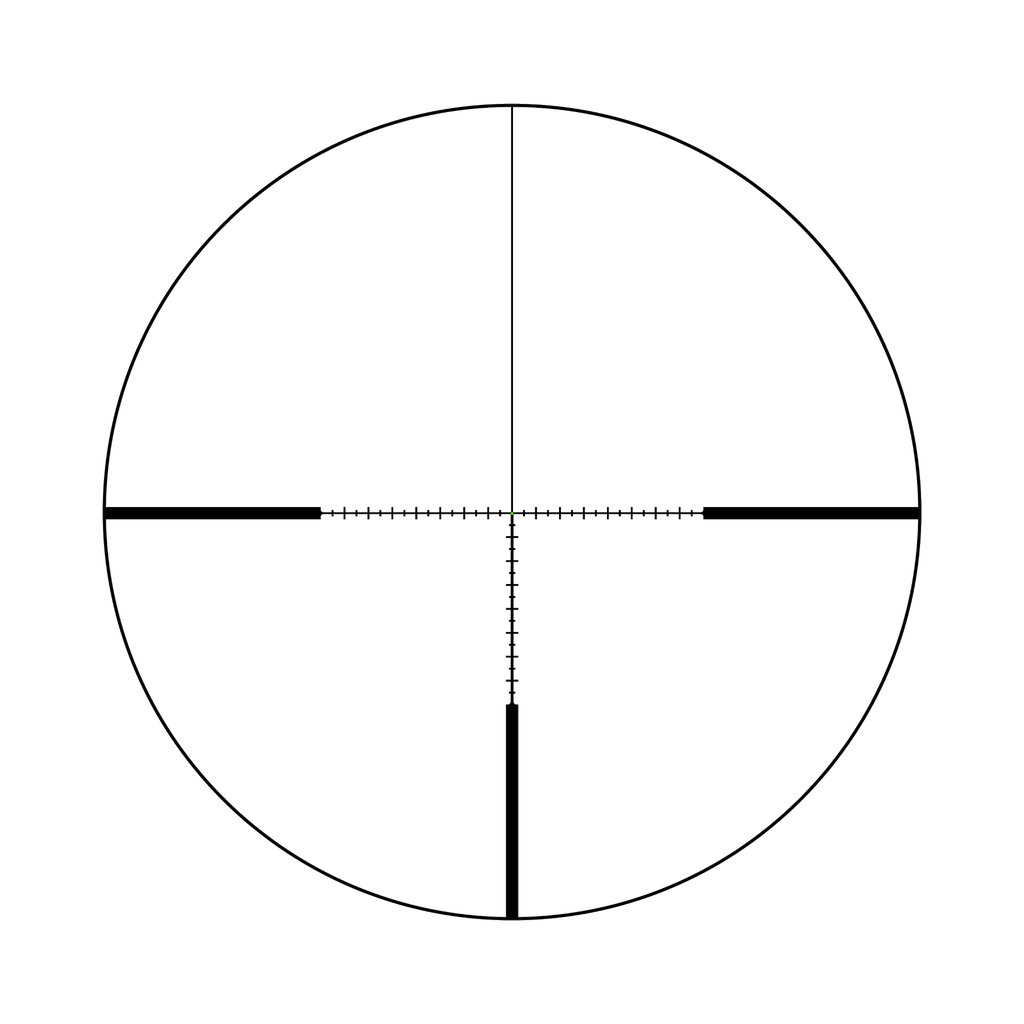Click the rightmost hash mark on horizontal scale
Image resolution: width=1024 pixels, height=1024 pixels.
[701, 513]
